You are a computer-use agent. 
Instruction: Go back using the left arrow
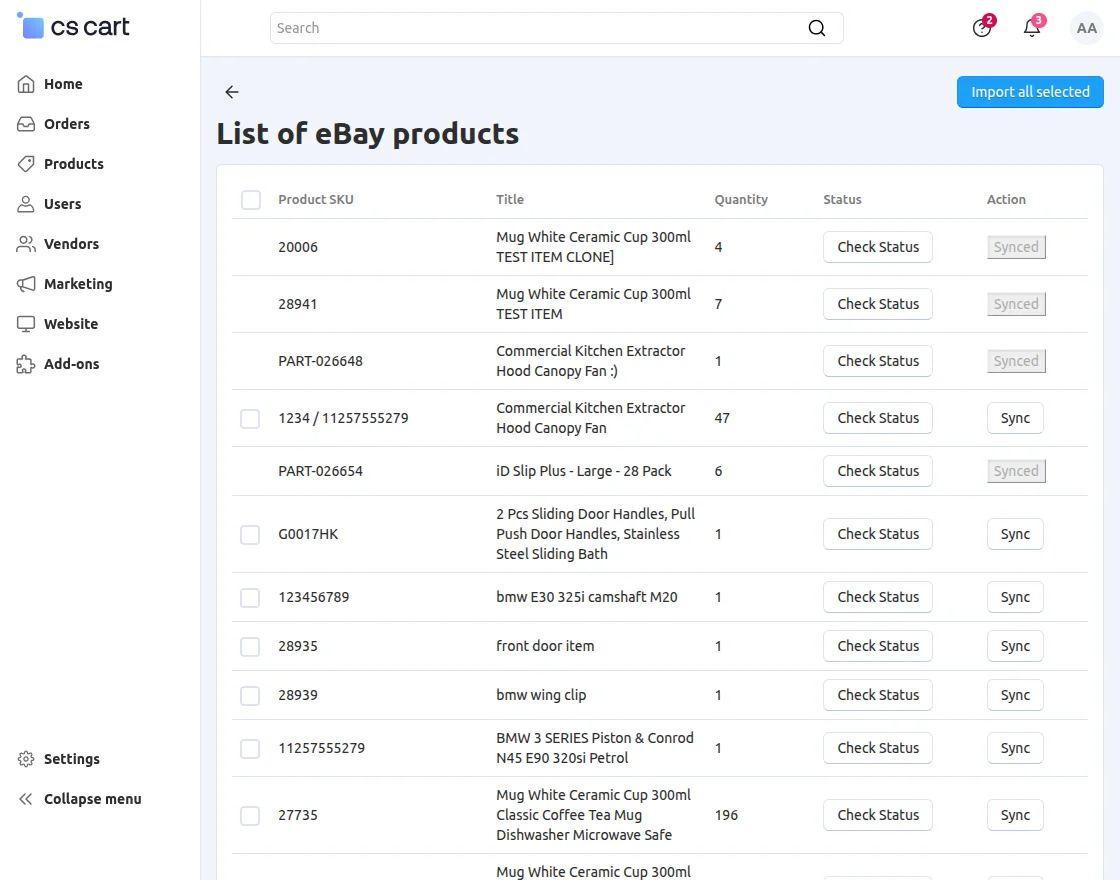click(x=231, y=92)
